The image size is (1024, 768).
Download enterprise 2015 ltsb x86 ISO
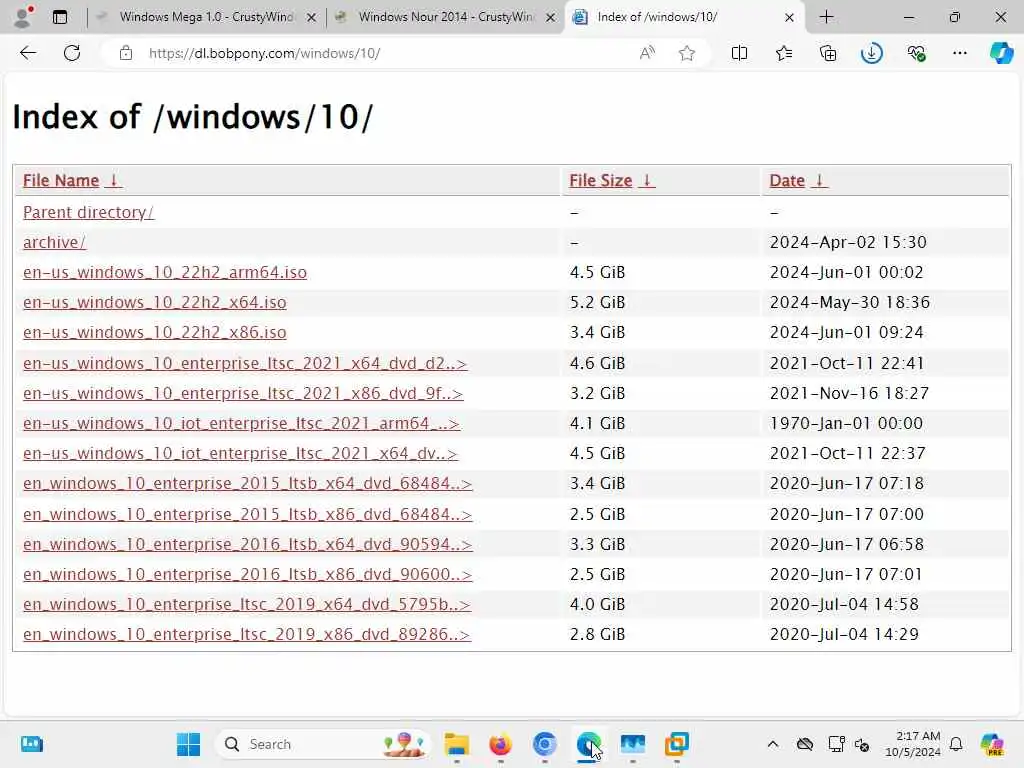(248, 514)
